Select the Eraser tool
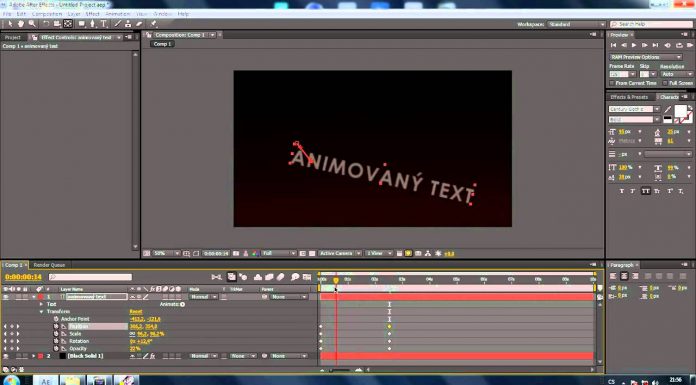696x385 pixels. [x=139, y=24]
